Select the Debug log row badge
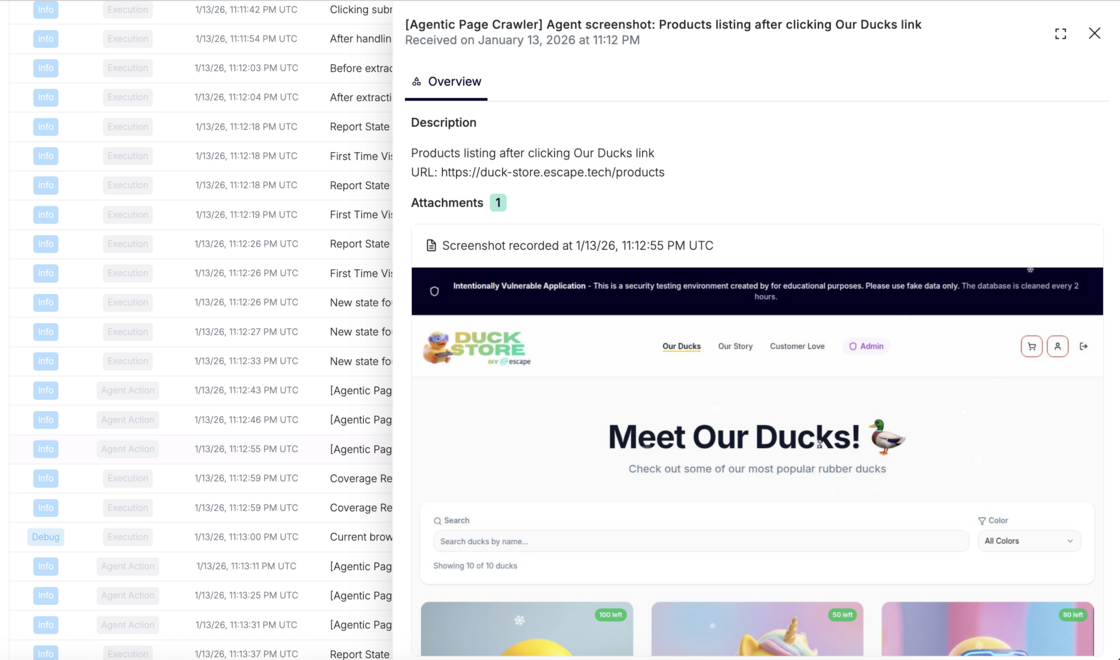This screenshot has width=1120, height=660. coord(46,537)
